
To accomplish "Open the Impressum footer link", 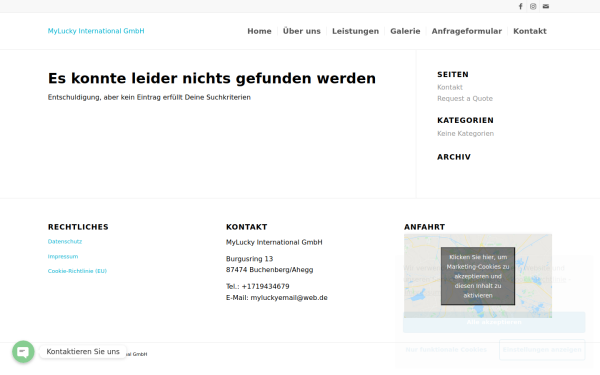I will [x=63, y=256].
